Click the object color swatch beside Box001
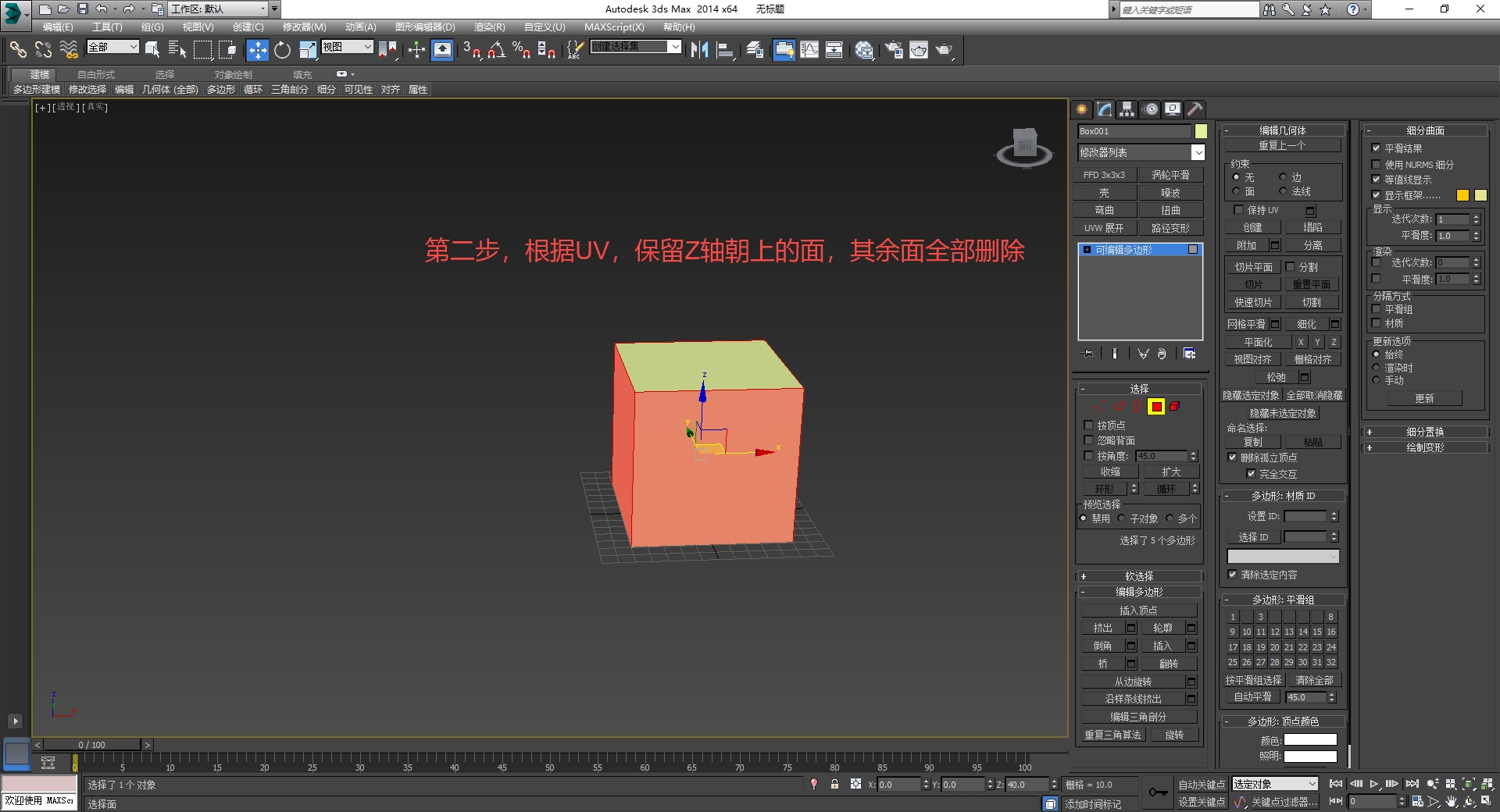The height and width of the screenshot is (812, 1500). [1201, 131]
